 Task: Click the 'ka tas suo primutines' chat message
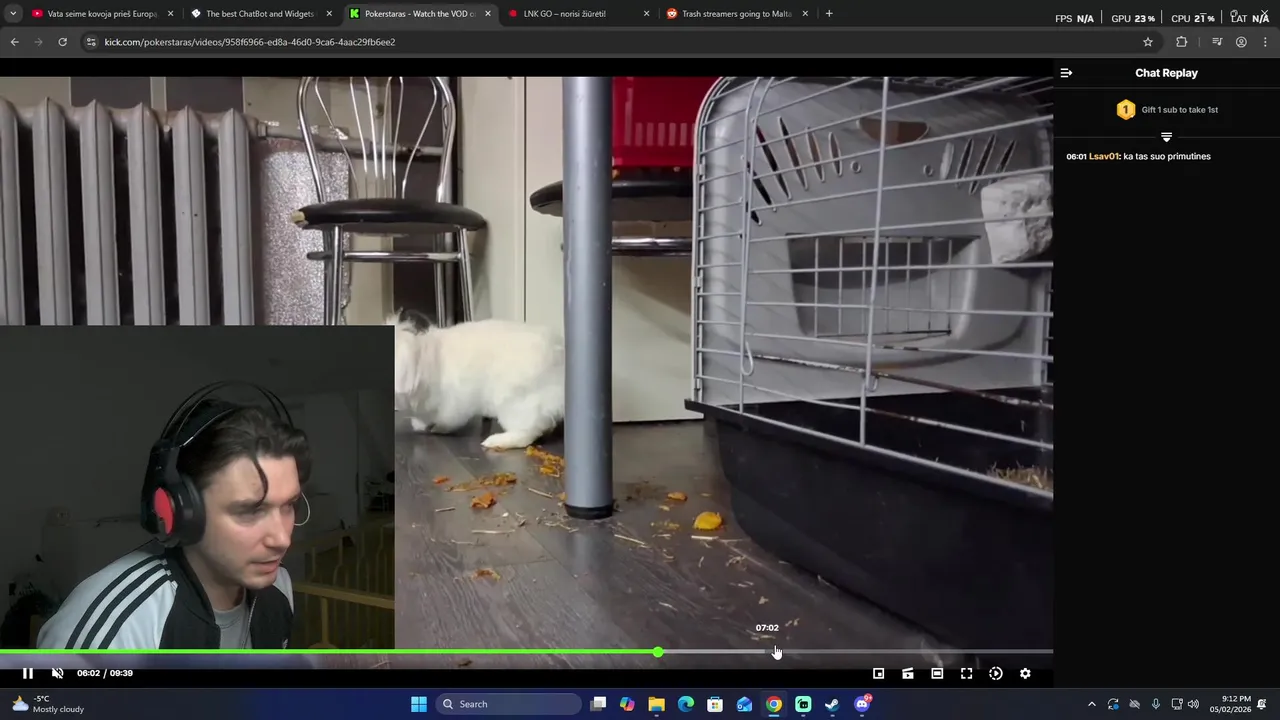coord(1167,156)
